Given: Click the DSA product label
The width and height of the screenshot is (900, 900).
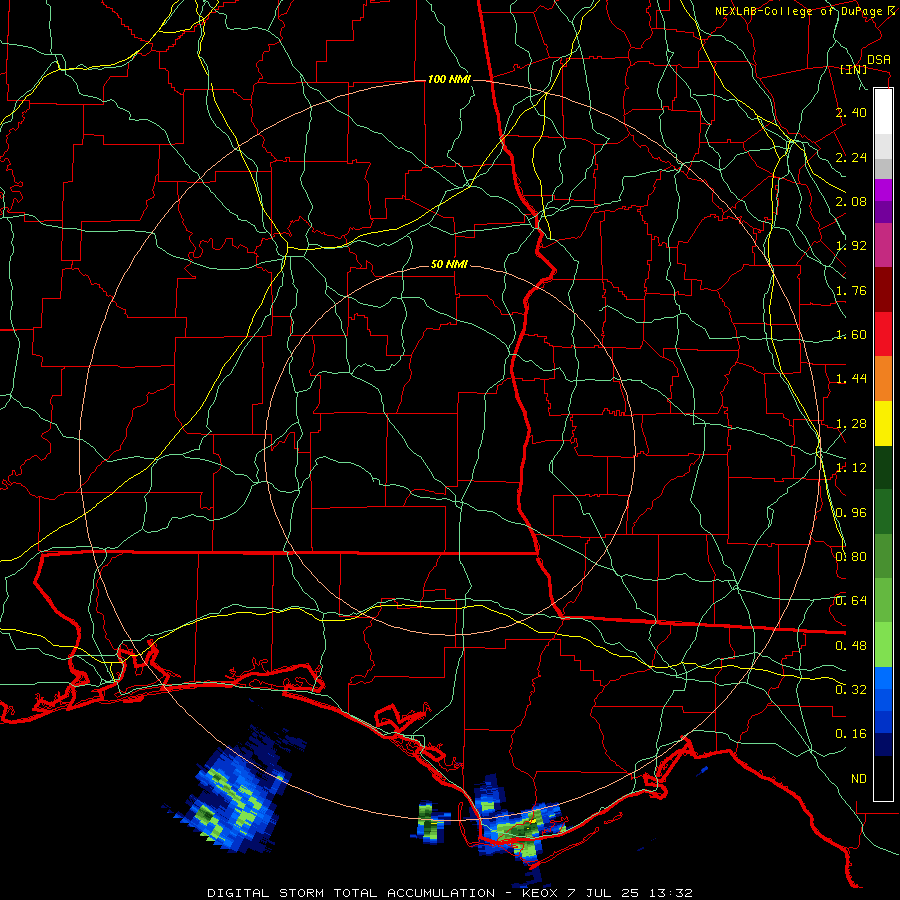Looking at the screenshot, I should [878, 60].
